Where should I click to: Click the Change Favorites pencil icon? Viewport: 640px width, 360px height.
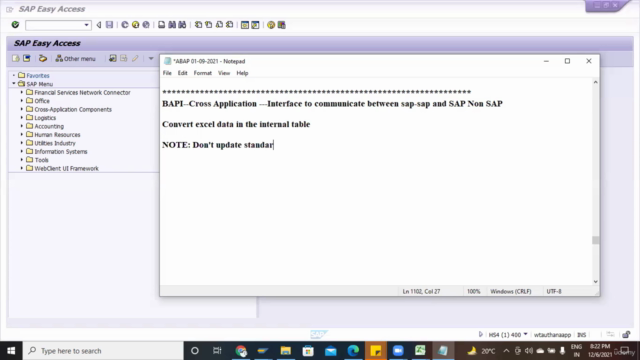[x=135, y=58]
